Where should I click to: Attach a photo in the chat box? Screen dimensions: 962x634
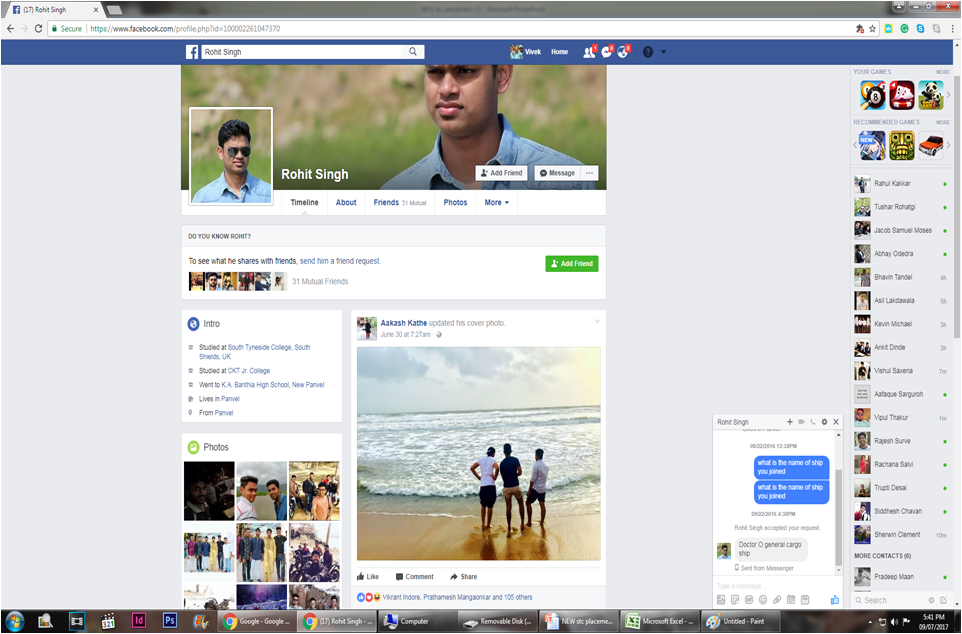click(x=721, y=600)
